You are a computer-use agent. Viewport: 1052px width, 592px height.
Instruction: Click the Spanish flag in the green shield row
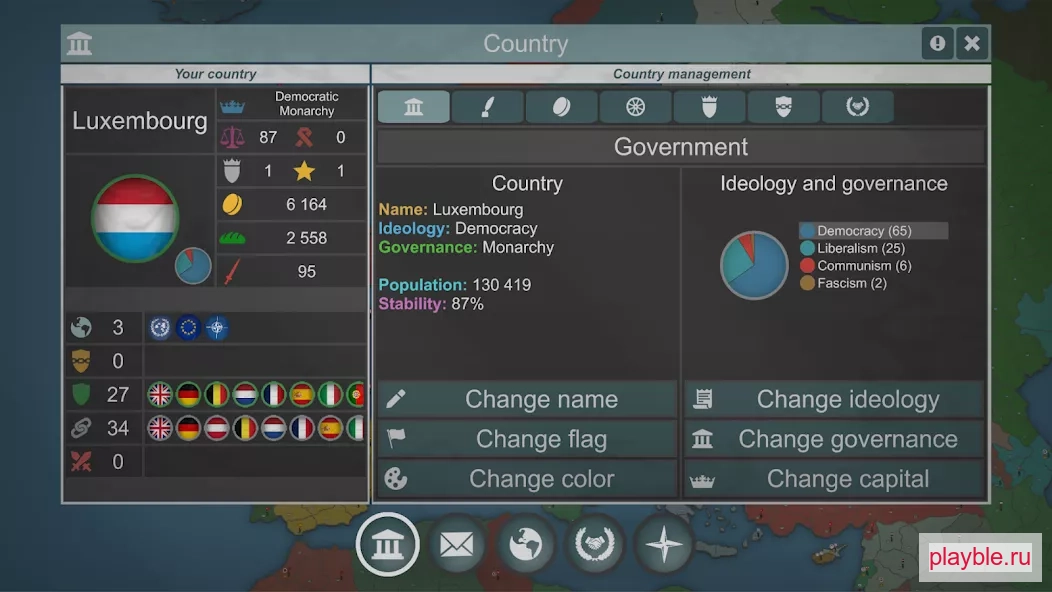302,395
